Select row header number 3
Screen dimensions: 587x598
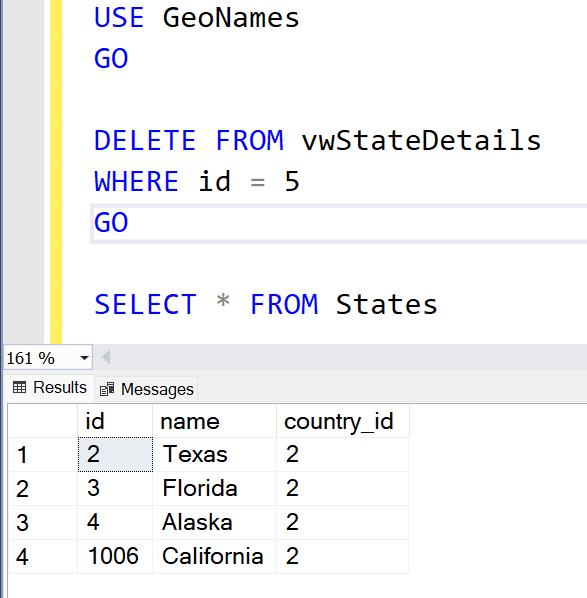43,522
